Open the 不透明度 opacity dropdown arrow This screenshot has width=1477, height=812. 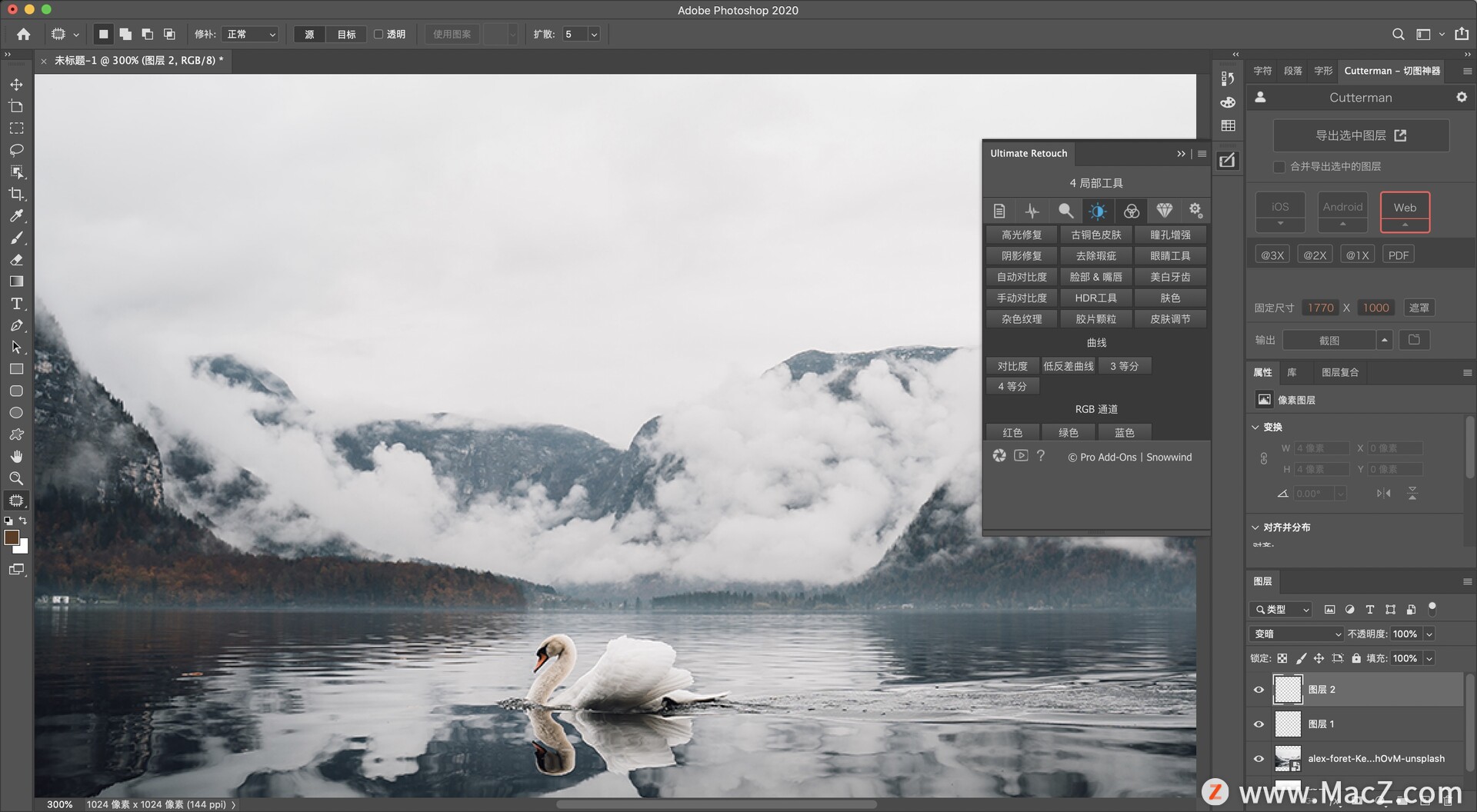1429,634
